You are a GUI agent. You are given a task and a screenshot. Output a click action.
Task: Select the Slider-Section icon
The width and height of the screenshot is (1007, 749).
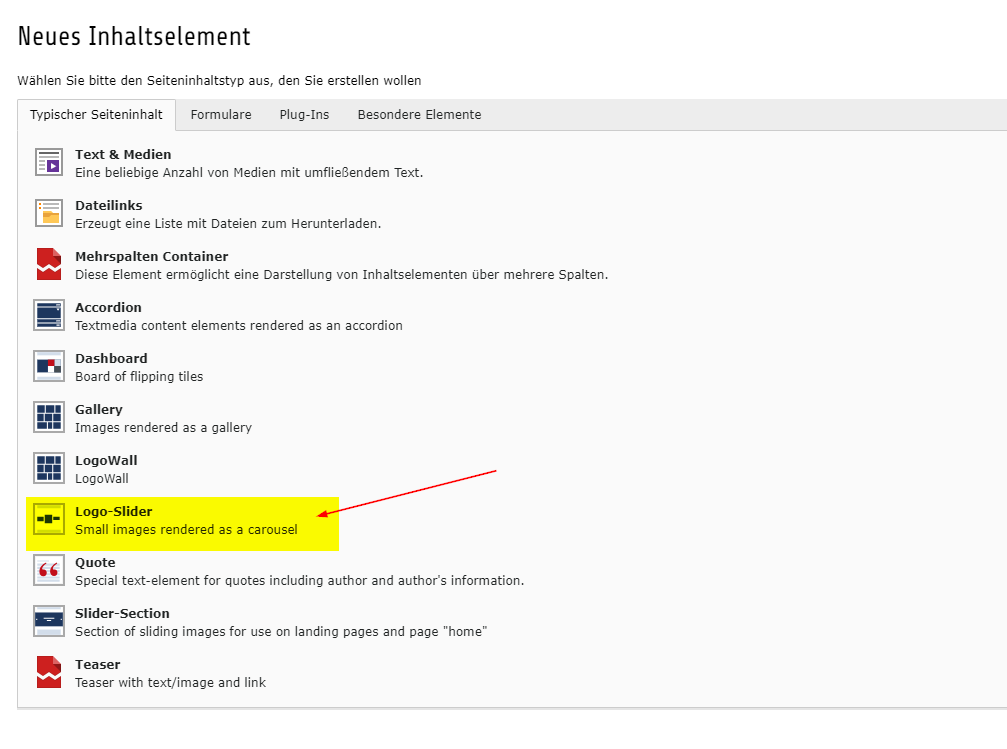[x=49, y=621]
